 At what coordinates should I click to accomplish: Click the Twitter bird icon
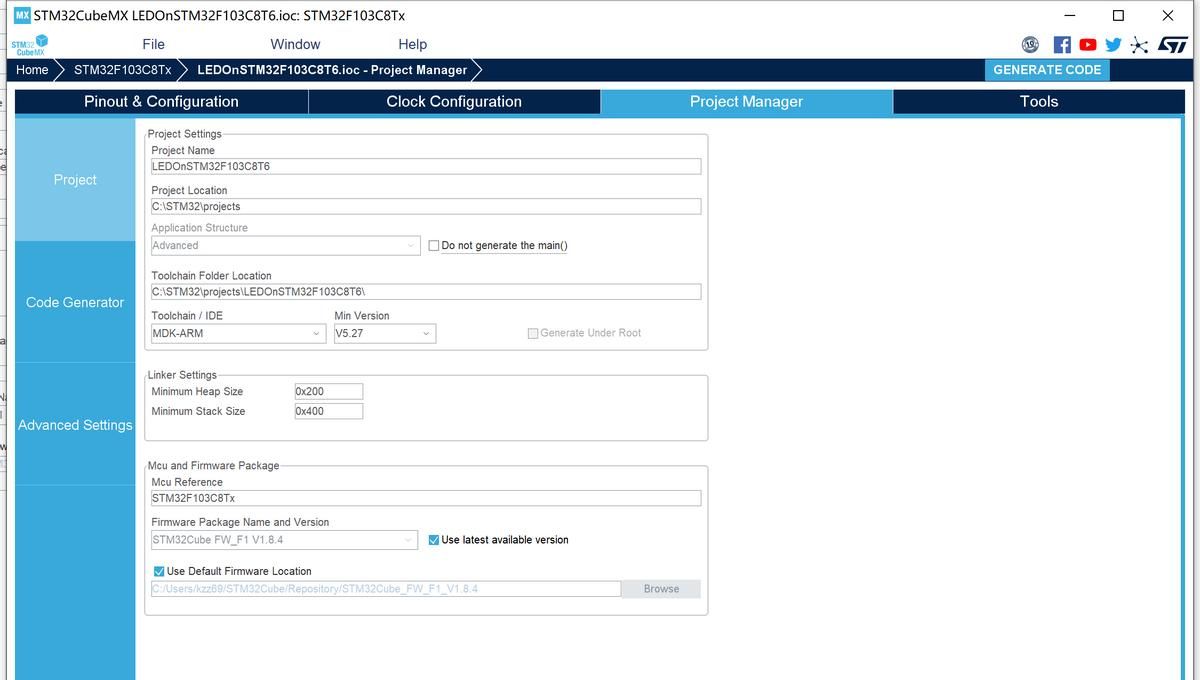[1113, 45]
